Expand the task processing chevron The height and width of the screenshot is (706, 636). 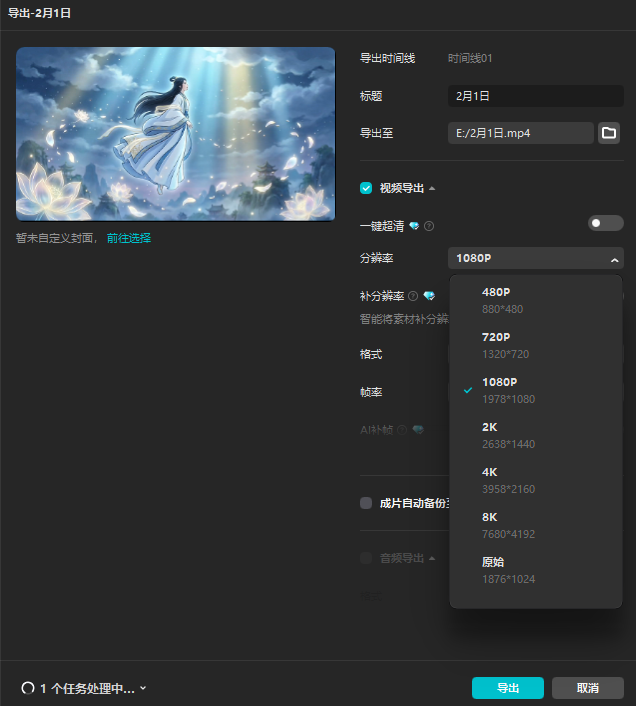coord(144,688)
